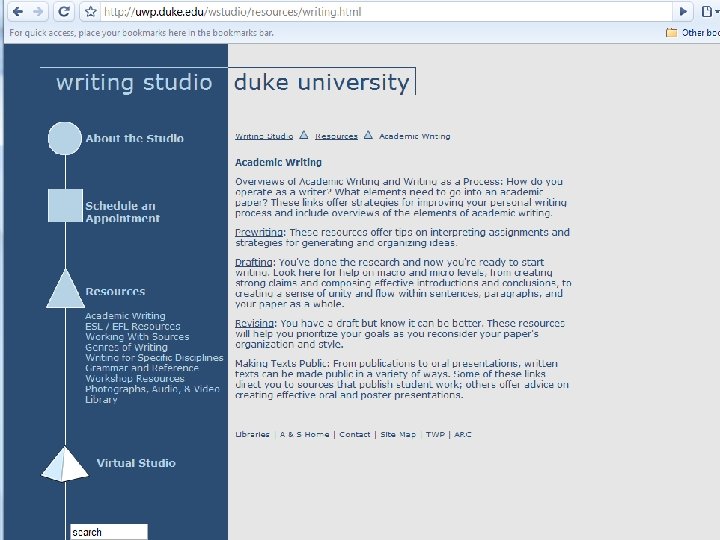The image size is (720, 540).
Task: Click the triangle icon for Resources
Action: 65,289
